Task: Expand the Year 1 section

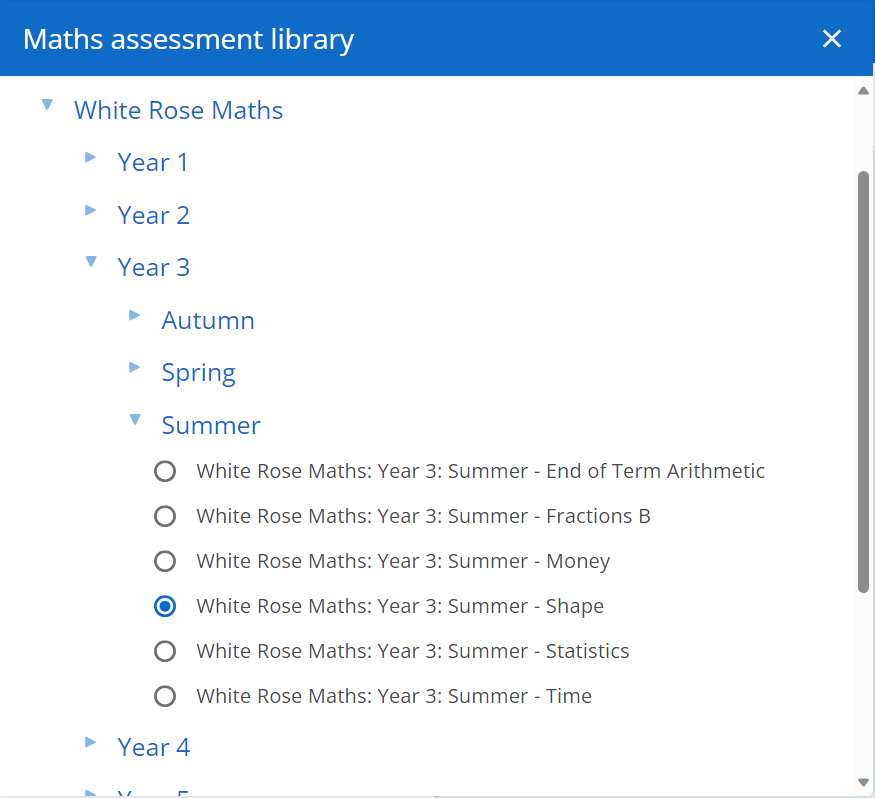Action: point(91,157)
